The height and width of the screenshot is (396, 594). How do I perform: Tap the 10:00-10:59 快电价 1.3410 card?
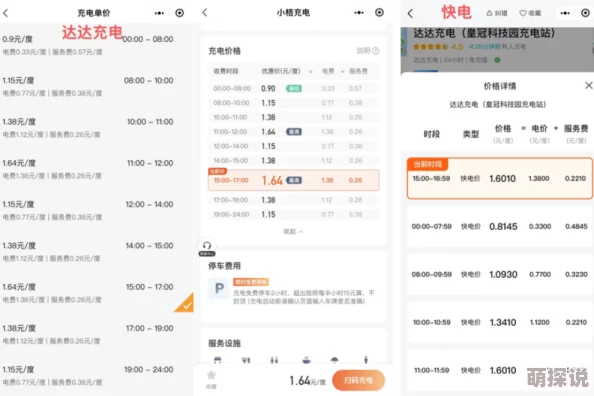coord(500,322)
